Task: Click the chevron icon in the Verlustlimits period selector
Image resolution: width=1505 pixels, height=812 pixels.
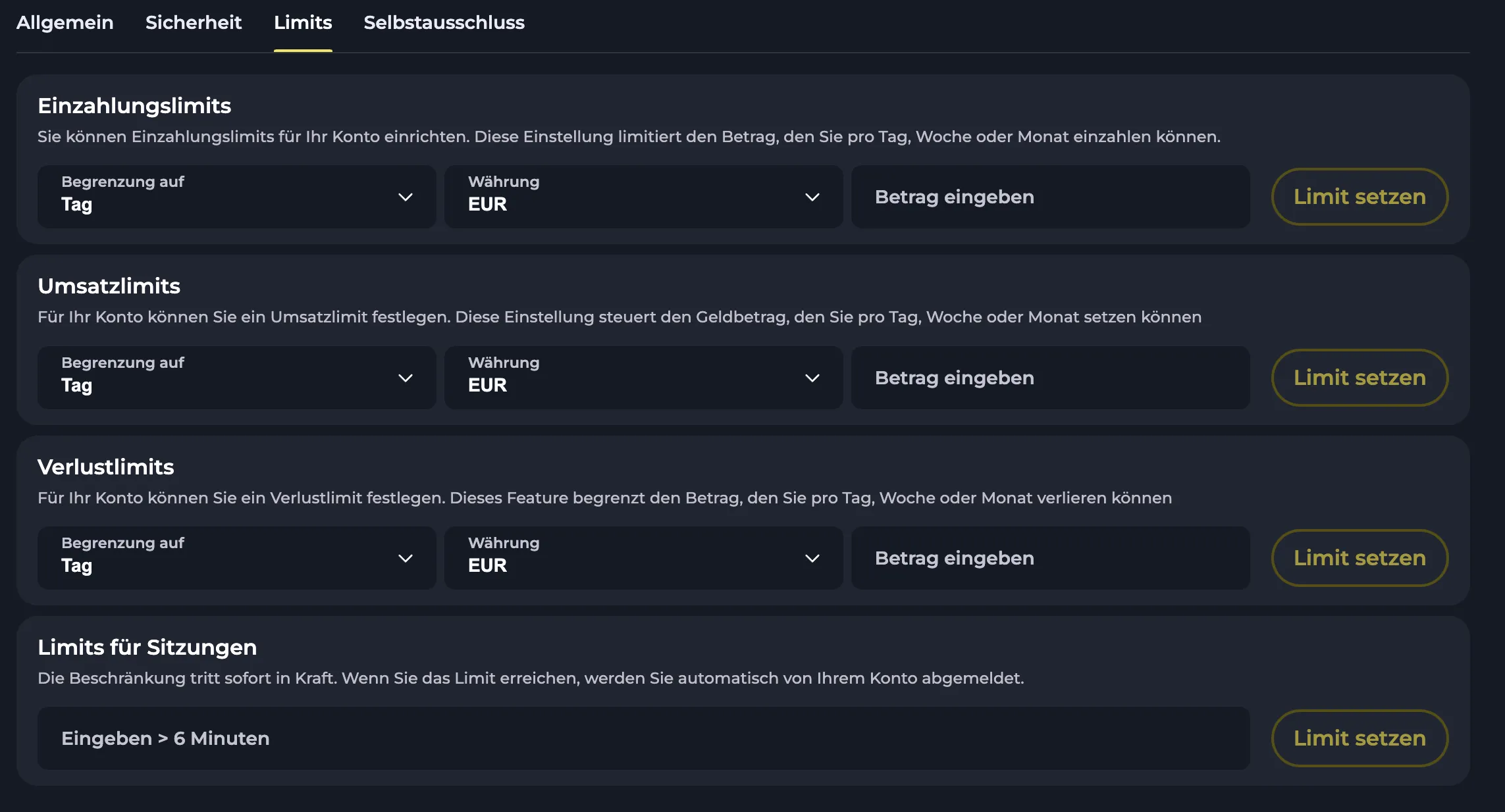Action: coord(406,558)
